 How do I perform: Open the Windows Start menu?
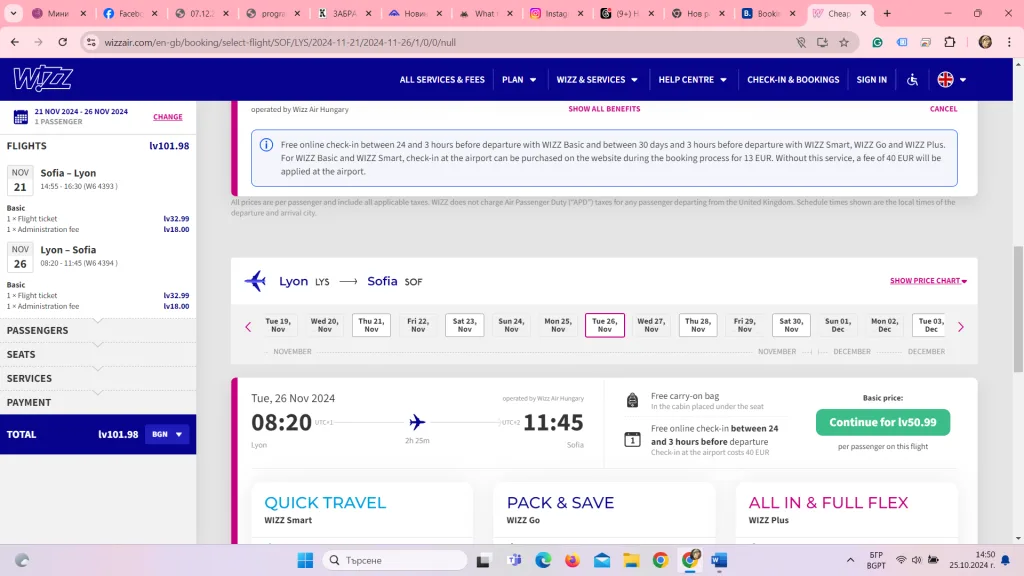tap(305, 560)
